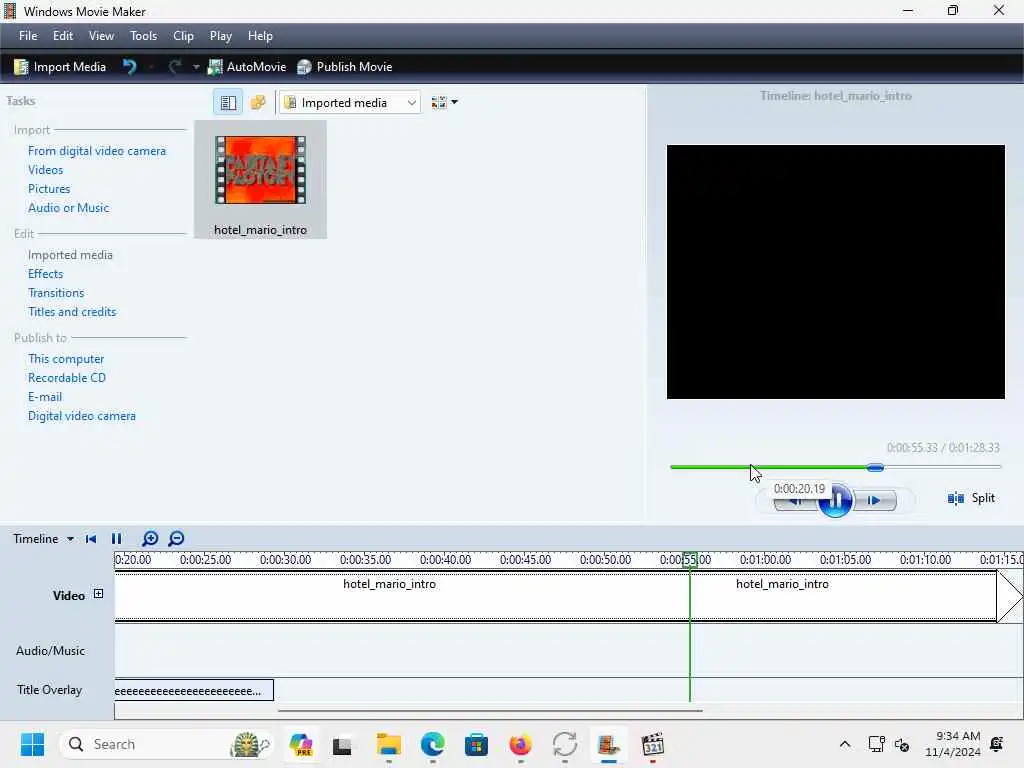Select the Title Overlay text clip

[194, 690]
